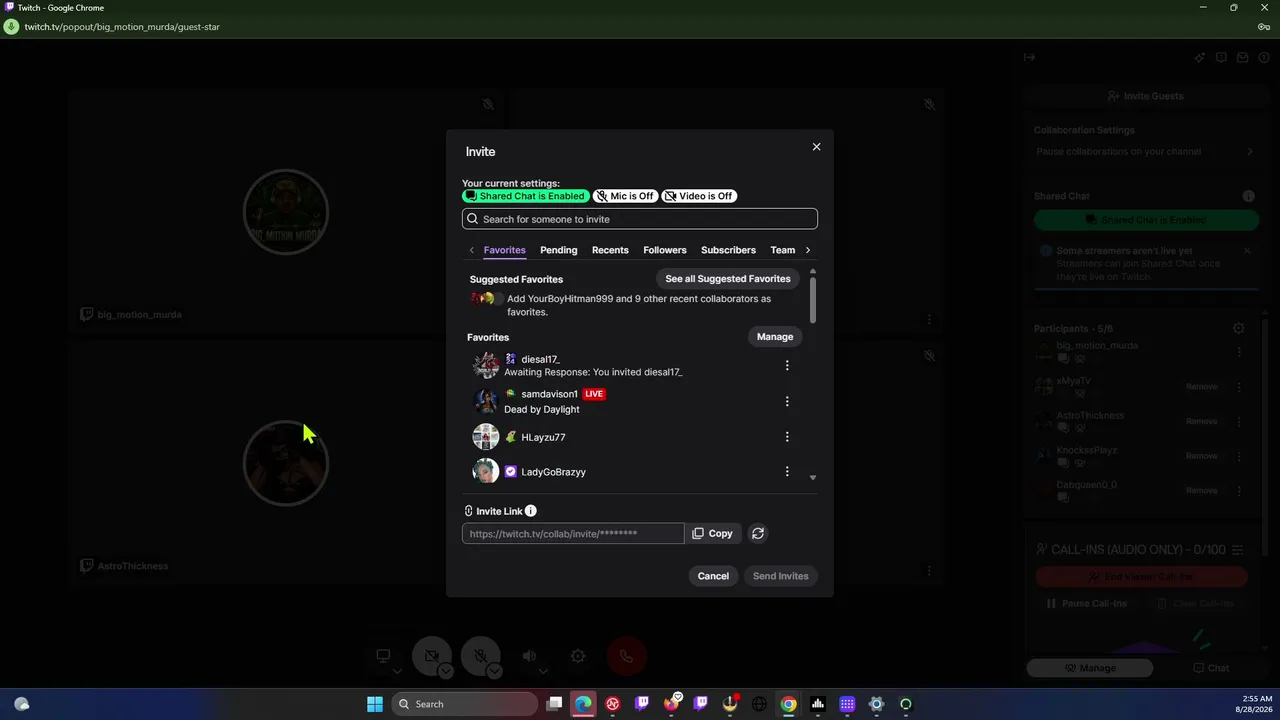Collapse the guest panel with the arrow icon
The image size is (1280, 720).
pos(1029,57)
